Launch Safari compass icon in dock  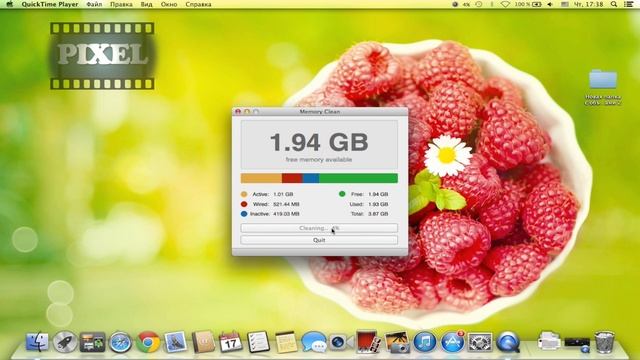point(120,342)
